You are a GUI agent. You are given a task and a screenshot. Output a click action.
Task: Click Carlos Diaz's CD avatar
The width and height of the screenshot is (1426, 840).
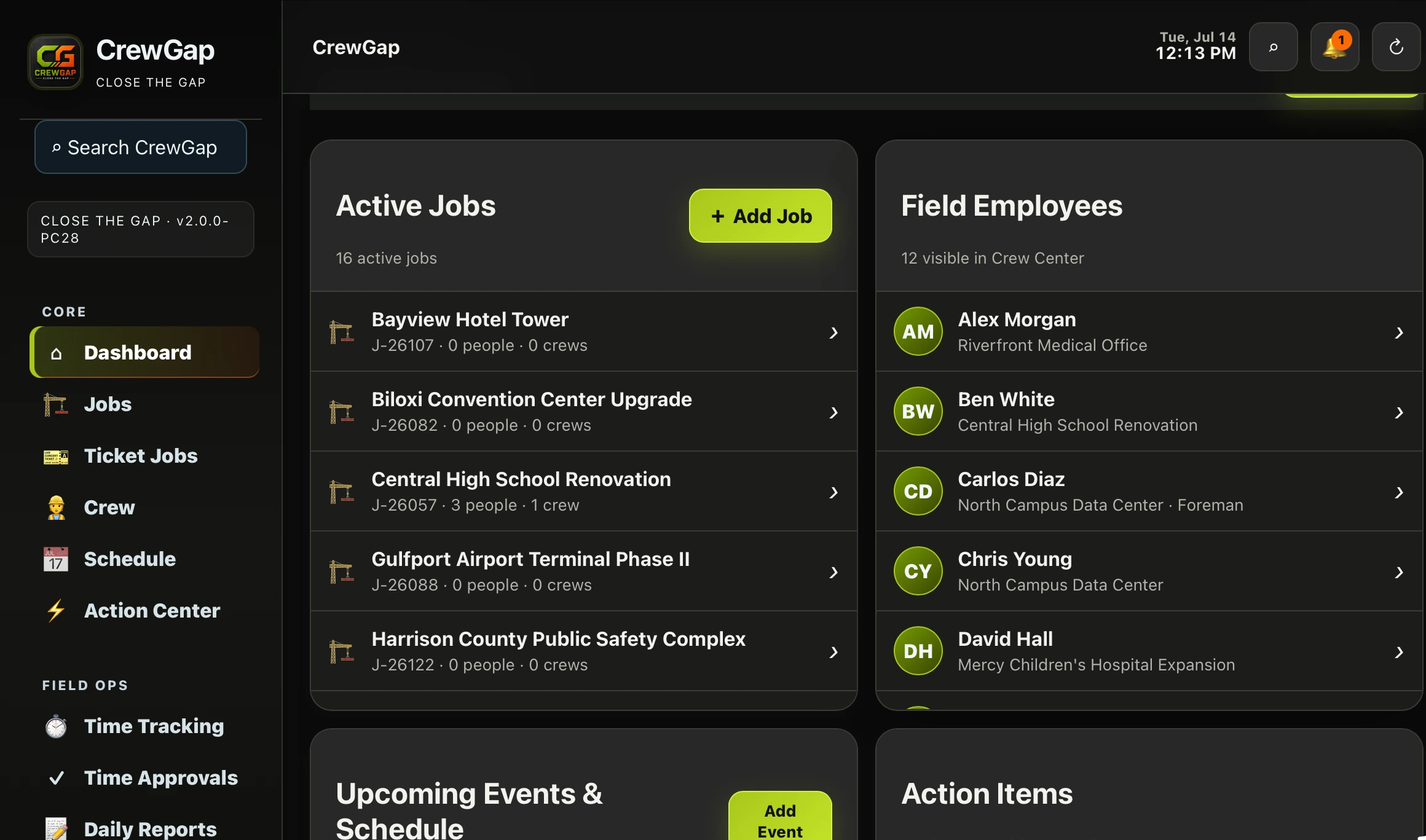tap(918, 492)
